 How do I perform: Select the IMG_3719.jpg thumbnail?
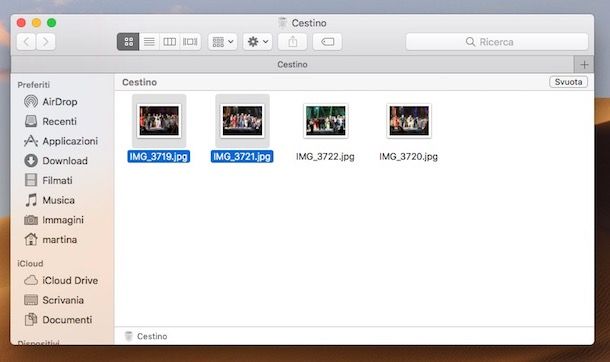pyautogui.click(x=159, y=121)
